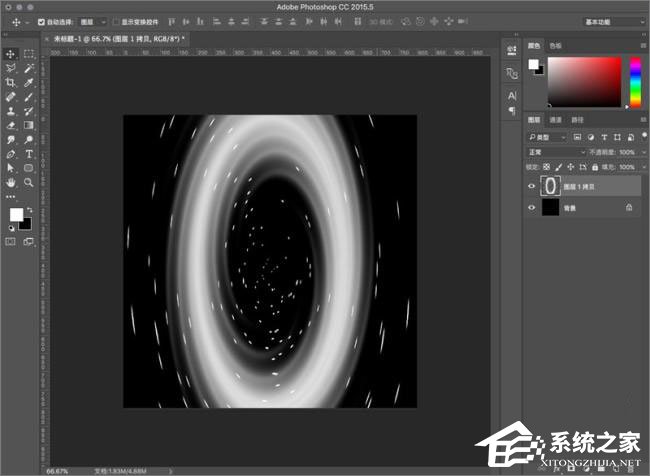Switch to the 通道 tab

[557, 120]
